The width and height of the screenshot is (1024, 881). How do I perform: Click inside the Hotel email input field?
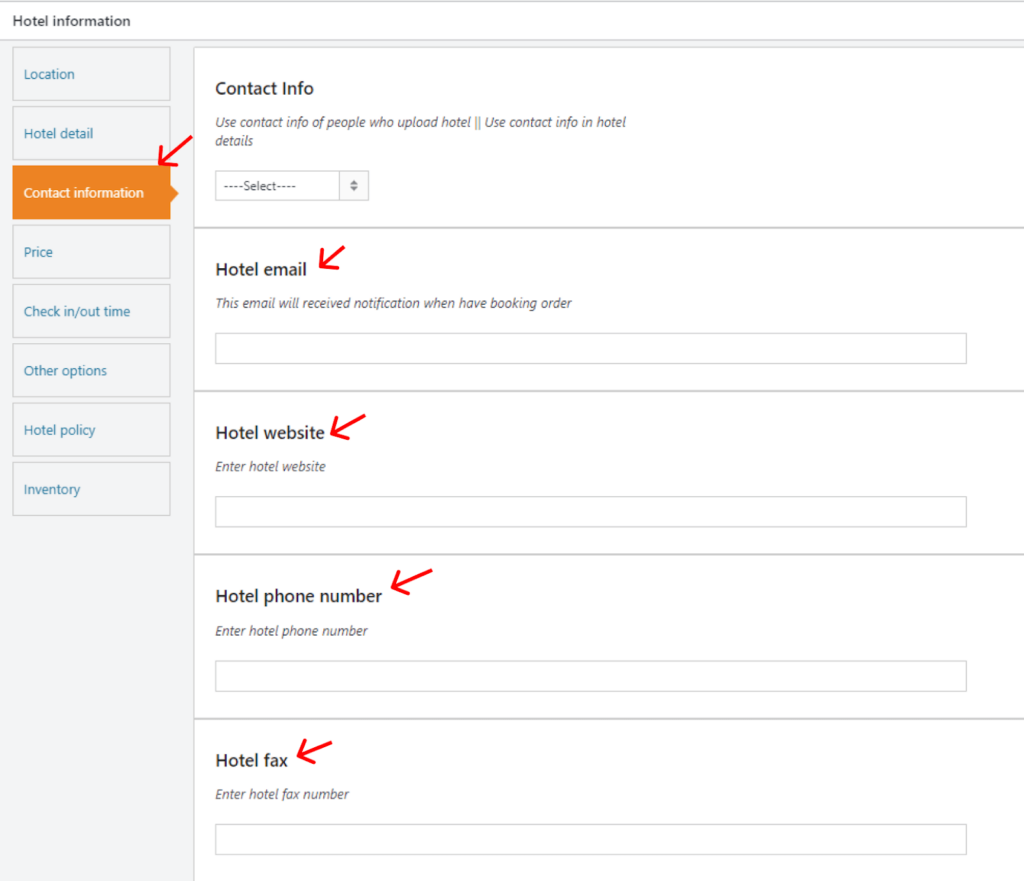(590, 348)
